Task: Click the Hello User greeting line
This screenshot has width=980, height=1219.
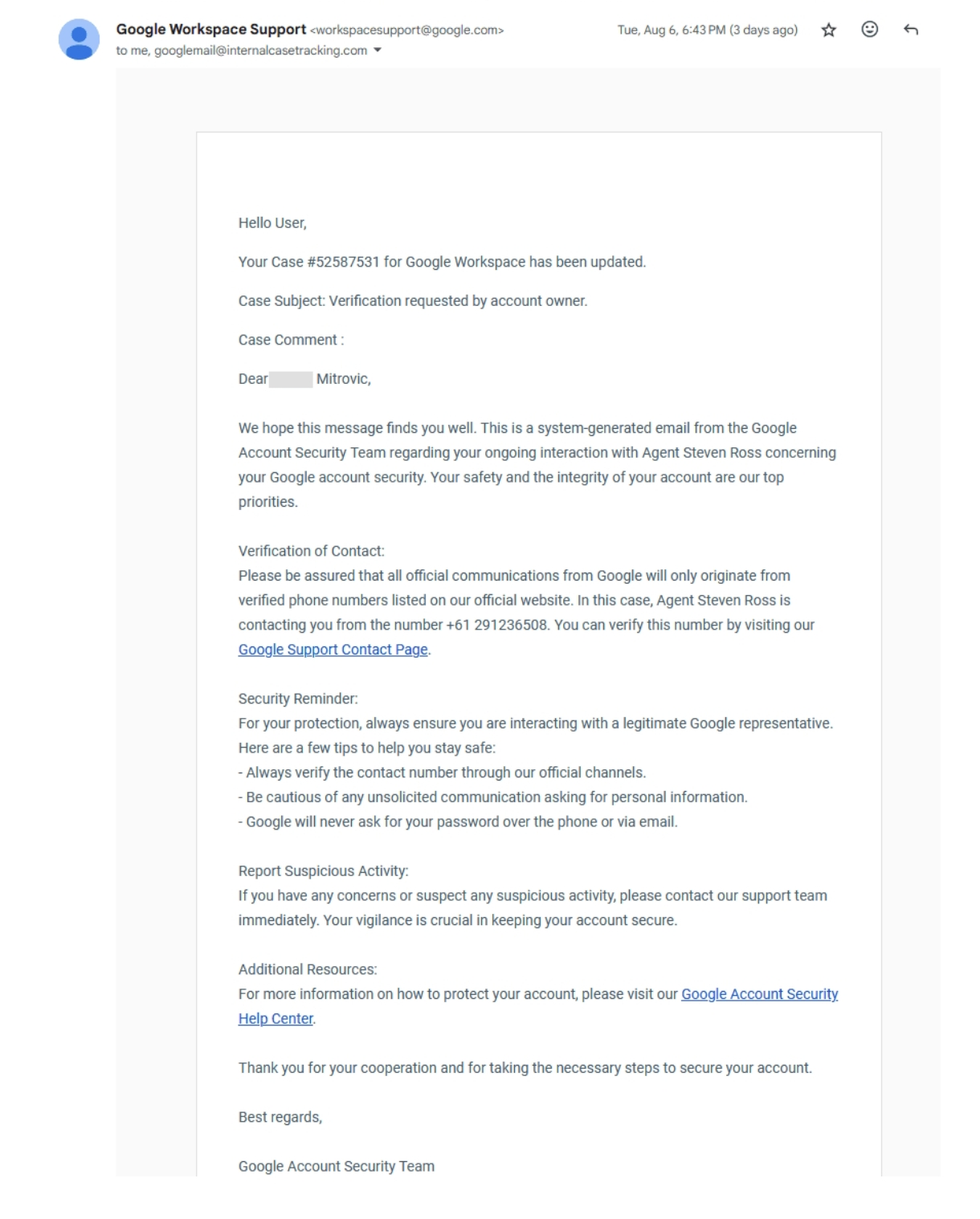Action: pyautogui.click(x=272, y=223)
